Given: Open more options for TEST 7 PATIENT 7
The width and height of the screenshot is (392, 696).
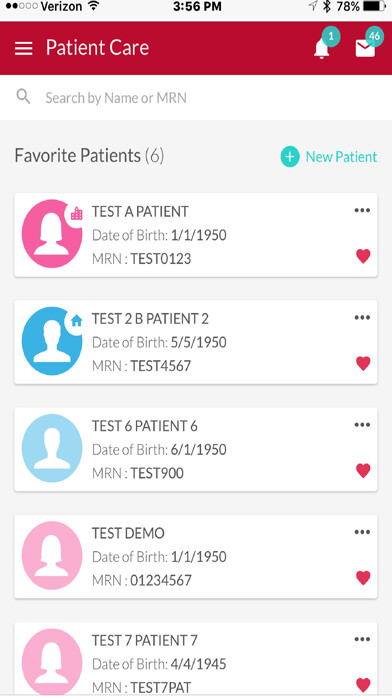Looking at the screenshot, I should [x=362, y=639].
